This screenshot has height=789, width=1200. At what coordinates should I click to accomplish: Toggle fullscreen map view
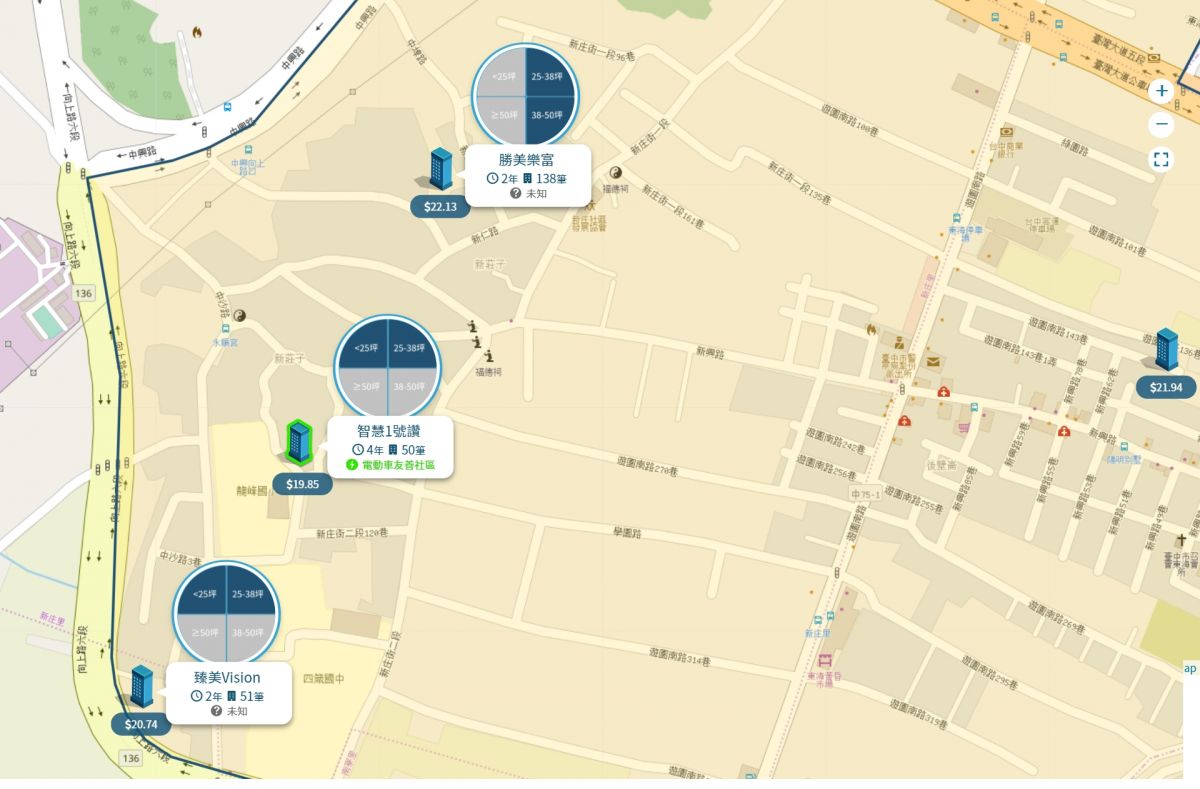coord(1161,159)
